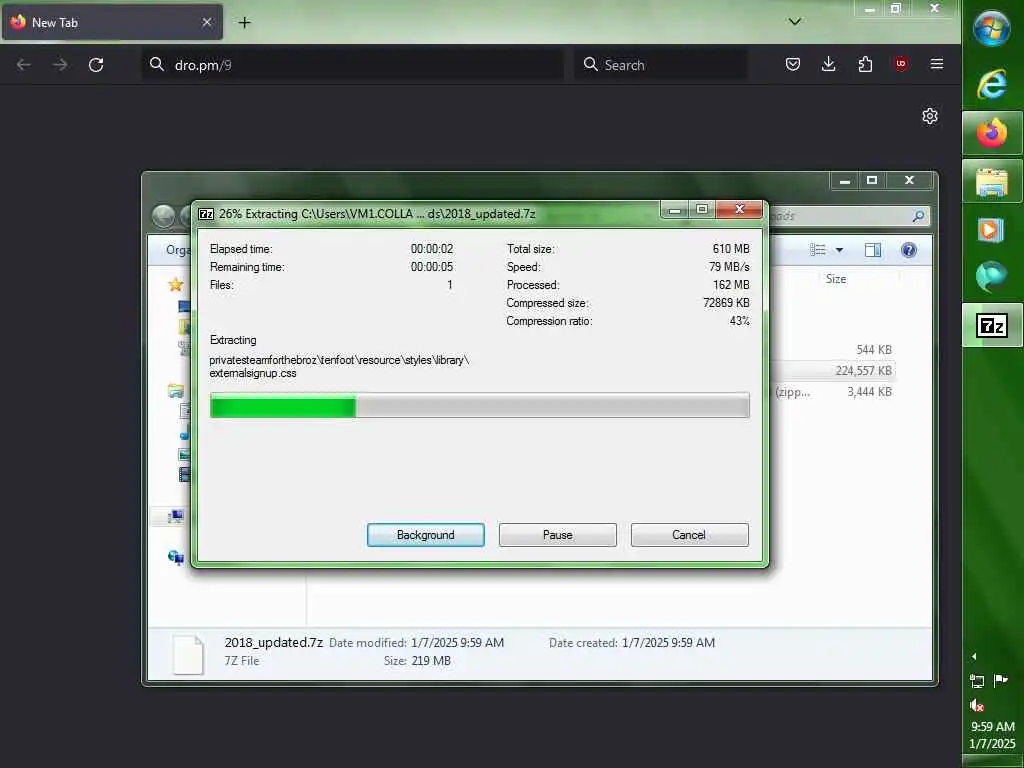Screen dimensions: 1024x768
Task: Click the Firefox Search box
Action: 661,65
